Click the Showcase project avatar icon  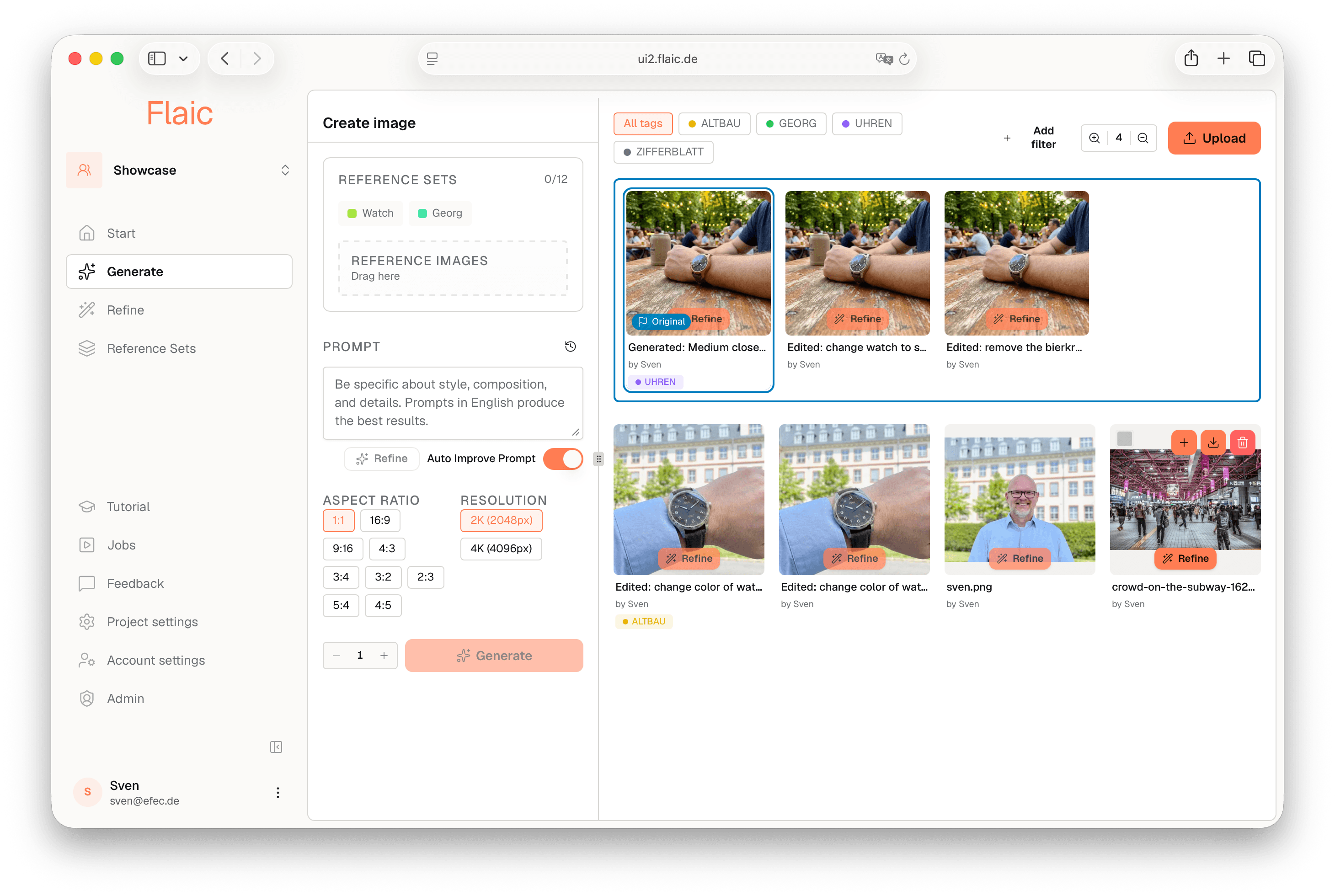pyautogui.click(x=84, y=170)
